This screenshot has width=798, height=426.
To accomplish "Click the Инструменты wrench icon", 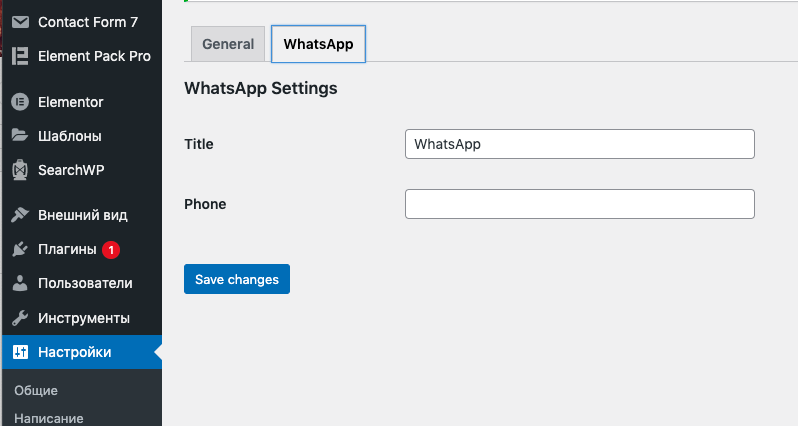I will (20, 318).
